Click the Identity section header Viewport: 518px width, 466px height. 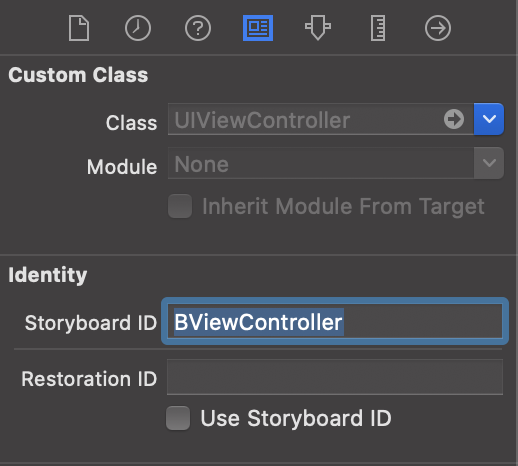(x=48, y=275)
